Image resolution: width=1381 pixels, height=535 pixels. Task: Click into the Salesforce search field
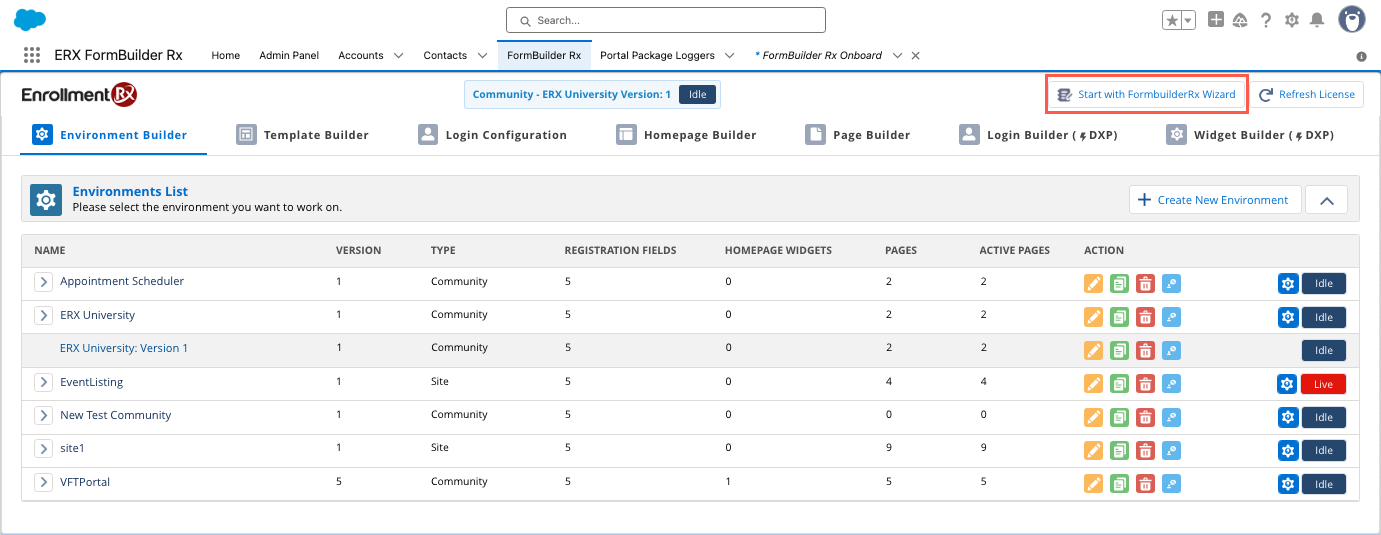click(x=666, y=20)
